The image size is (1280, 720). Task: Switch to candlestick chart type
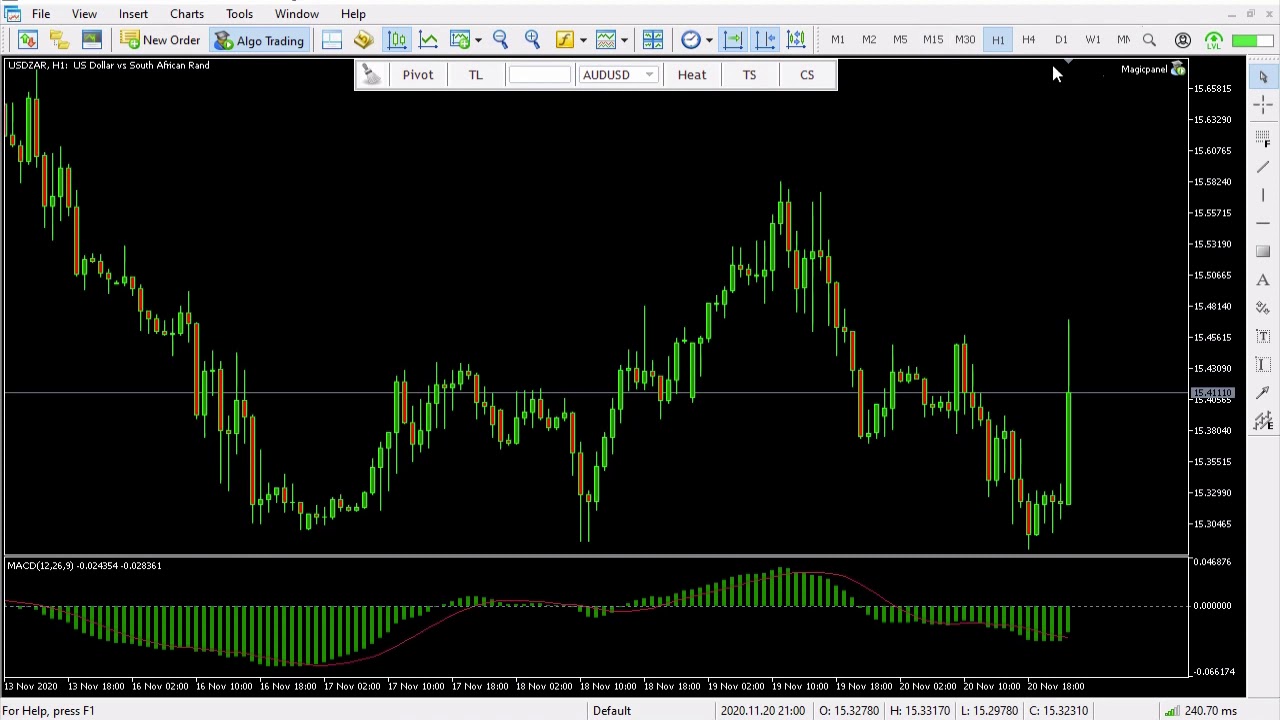(x=397, y=40)
